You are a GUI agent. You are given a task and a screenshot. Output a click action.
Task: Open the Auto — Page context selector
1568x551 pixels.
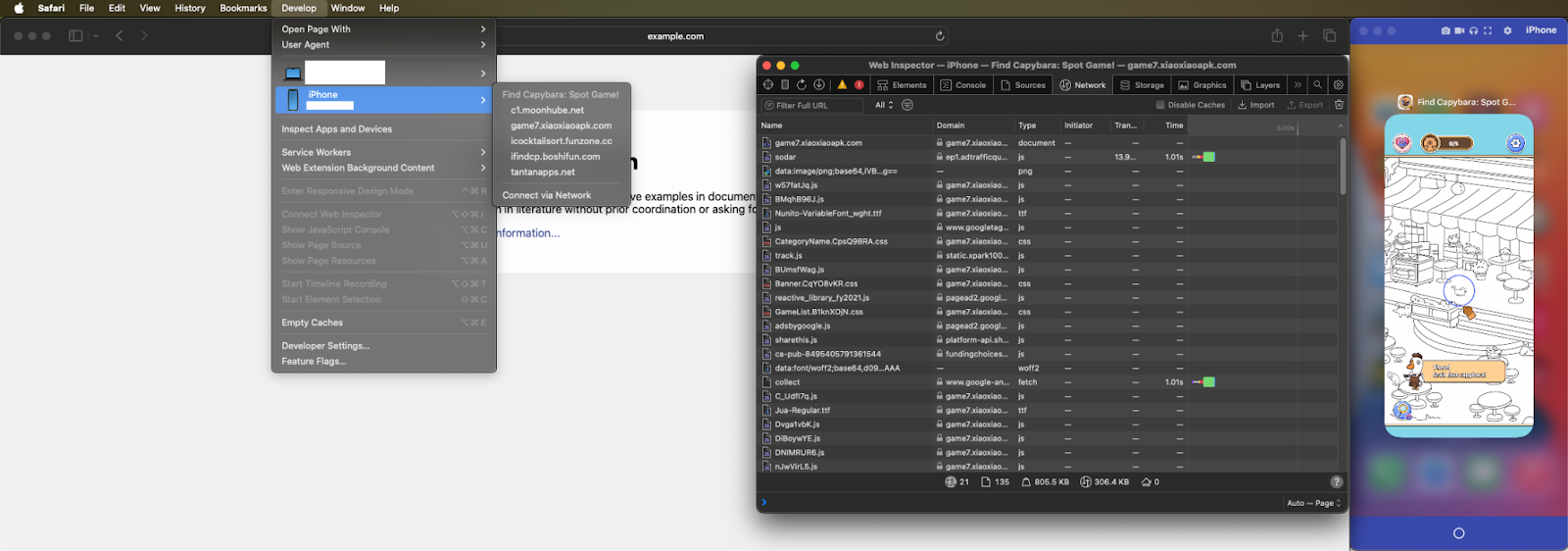[x=1313, y=503]
